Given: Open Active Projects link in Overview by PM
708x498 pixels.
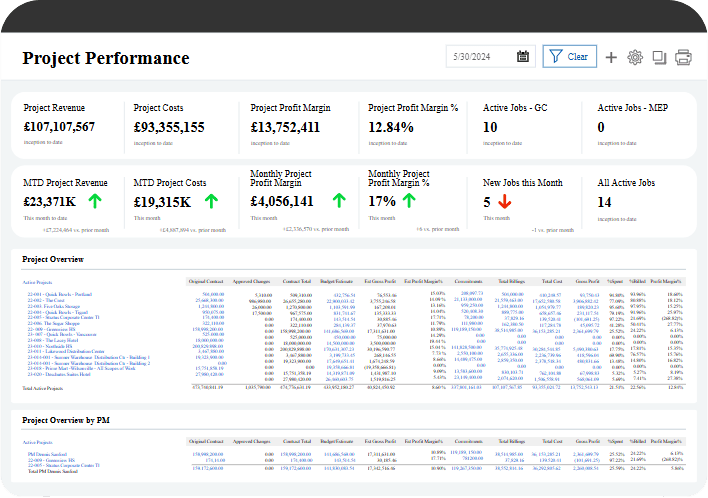Looking at the screenshot, I should [x=37, y=442].
